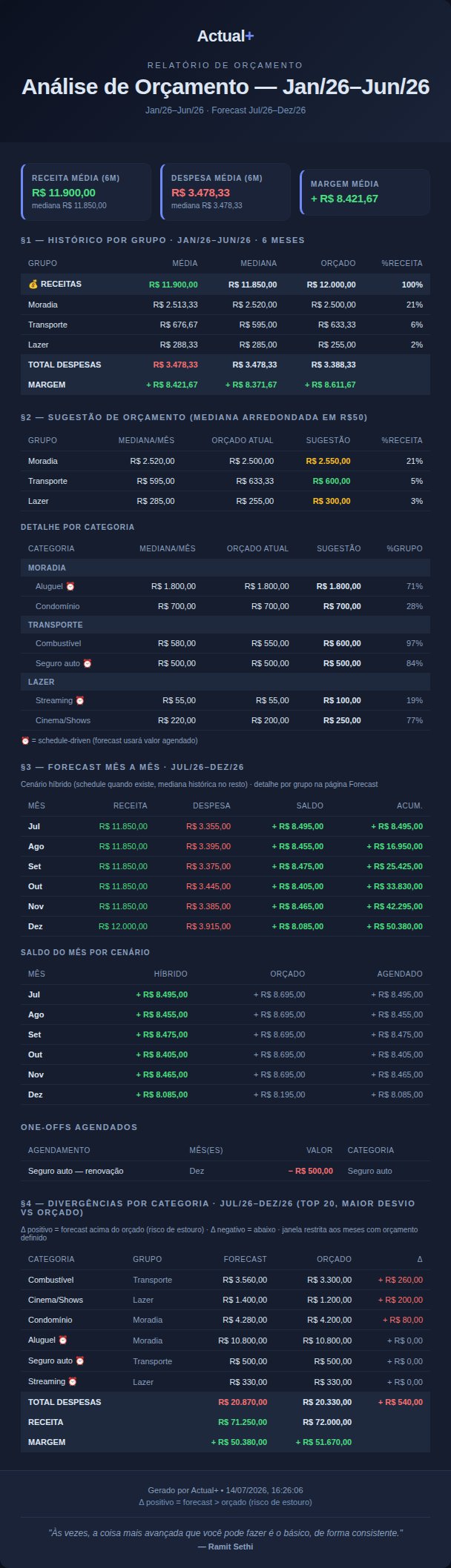451x1568 pixels.
Task: Click the clock icon by Aluguel in the divergências table
Action: coord(63,1340)
